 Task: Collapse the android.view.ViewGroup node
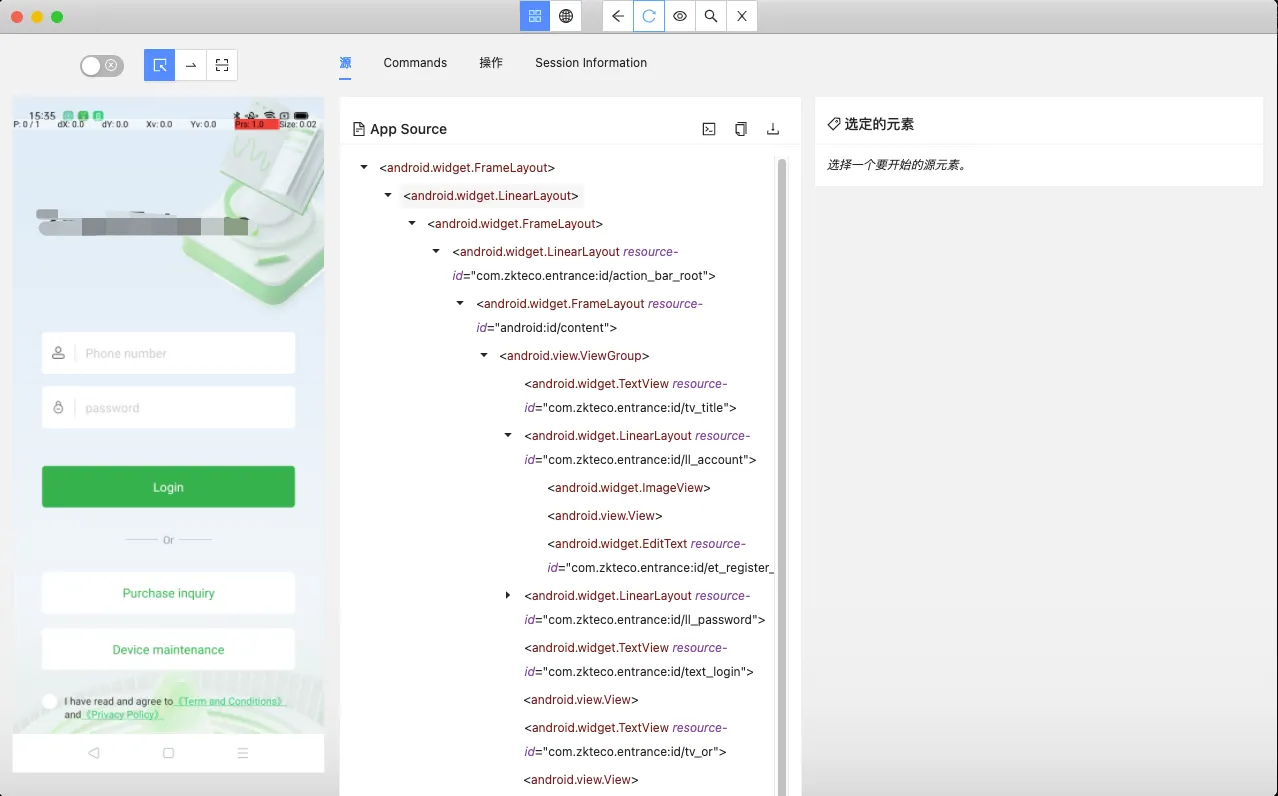484,356
